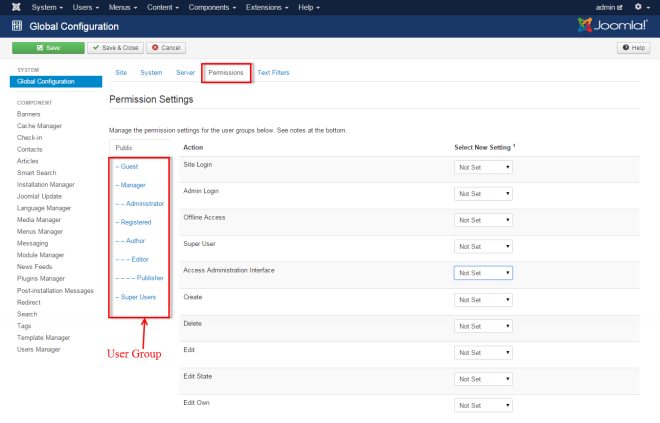The width and height of the screenshot is (660, 423).
Task: Open Post-installation Messages in the sidebar
Action: coord(55,291)
